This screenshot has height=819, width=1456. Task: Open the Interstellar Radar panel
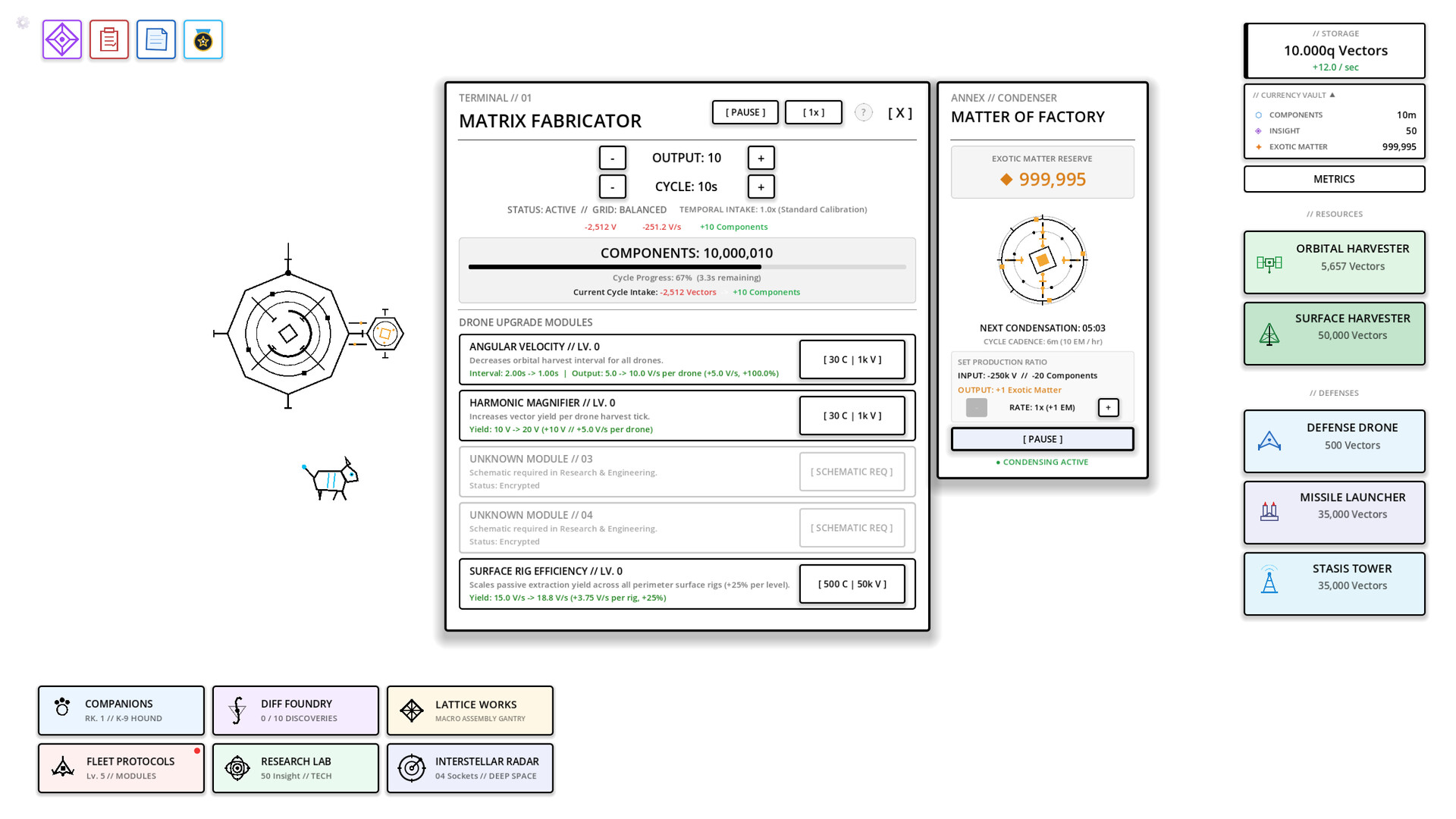coord(470,768)
